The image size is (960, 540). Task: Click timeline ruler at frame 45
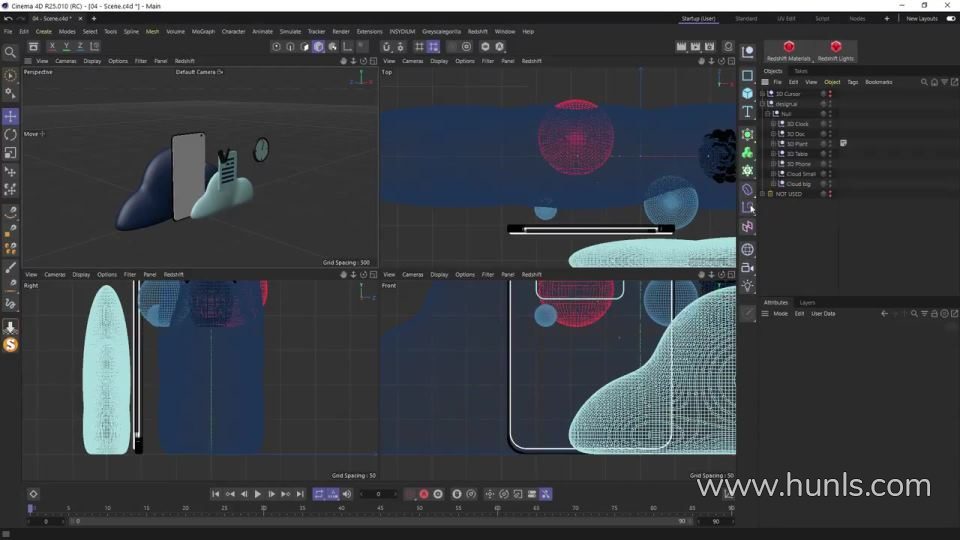click(380, 509)
